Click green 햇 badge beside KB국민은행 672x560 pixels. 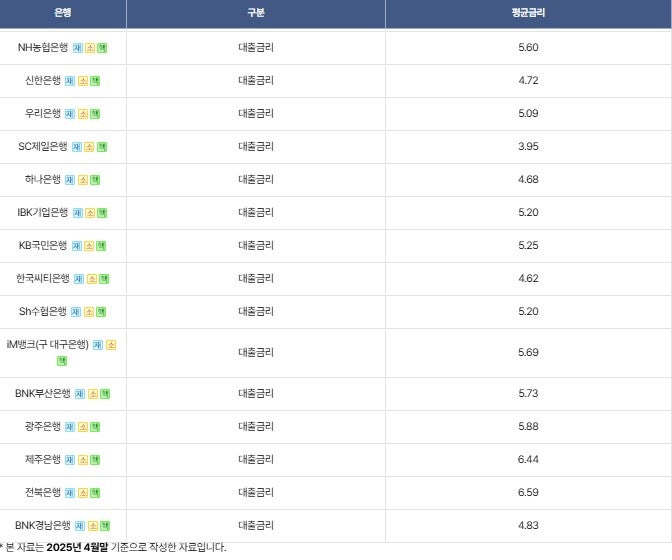101,246
